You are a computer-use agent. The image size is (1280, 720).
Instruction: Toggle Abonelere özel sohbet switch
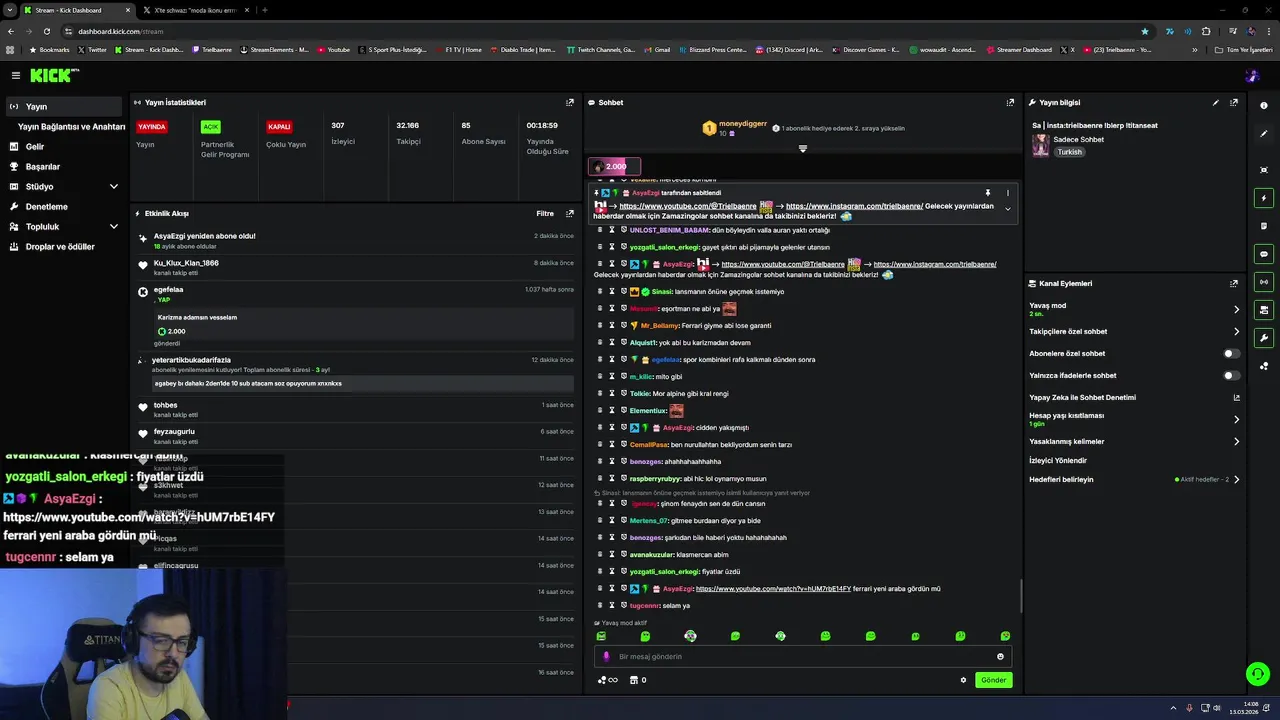[x=1232, y=353]
